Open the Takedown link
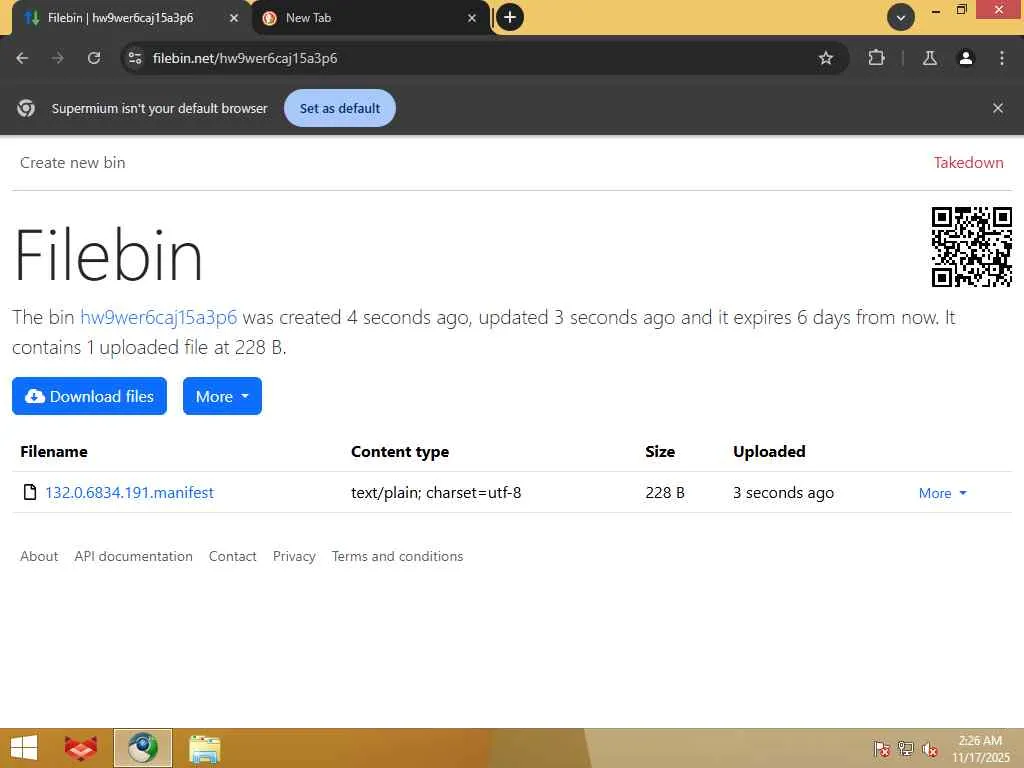This screenshot has width=1024, height=768. [x=968, y=163]
